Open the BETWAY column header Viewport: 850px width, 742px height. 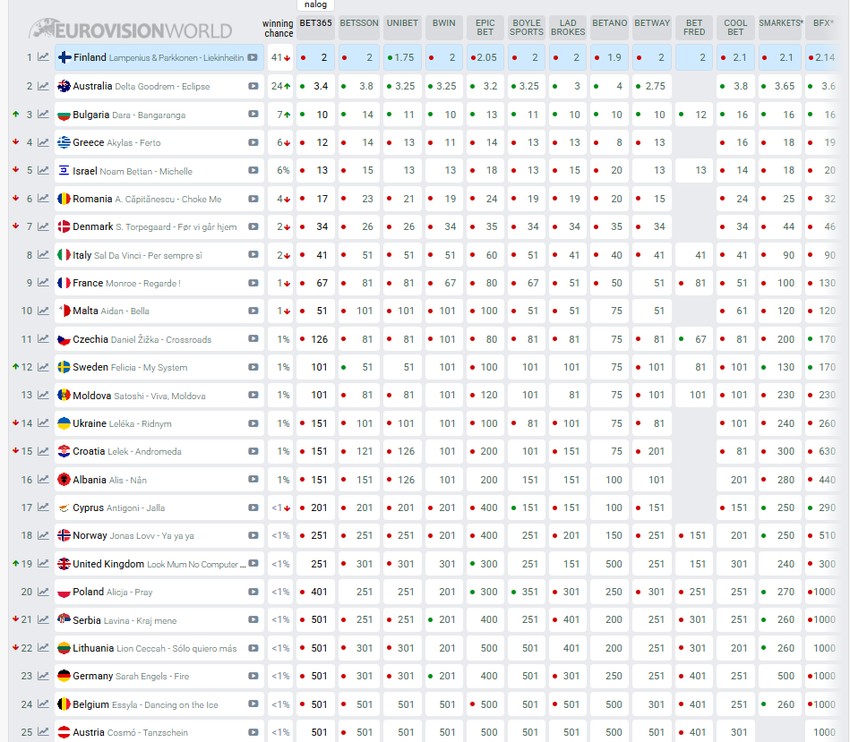[652, 27]
